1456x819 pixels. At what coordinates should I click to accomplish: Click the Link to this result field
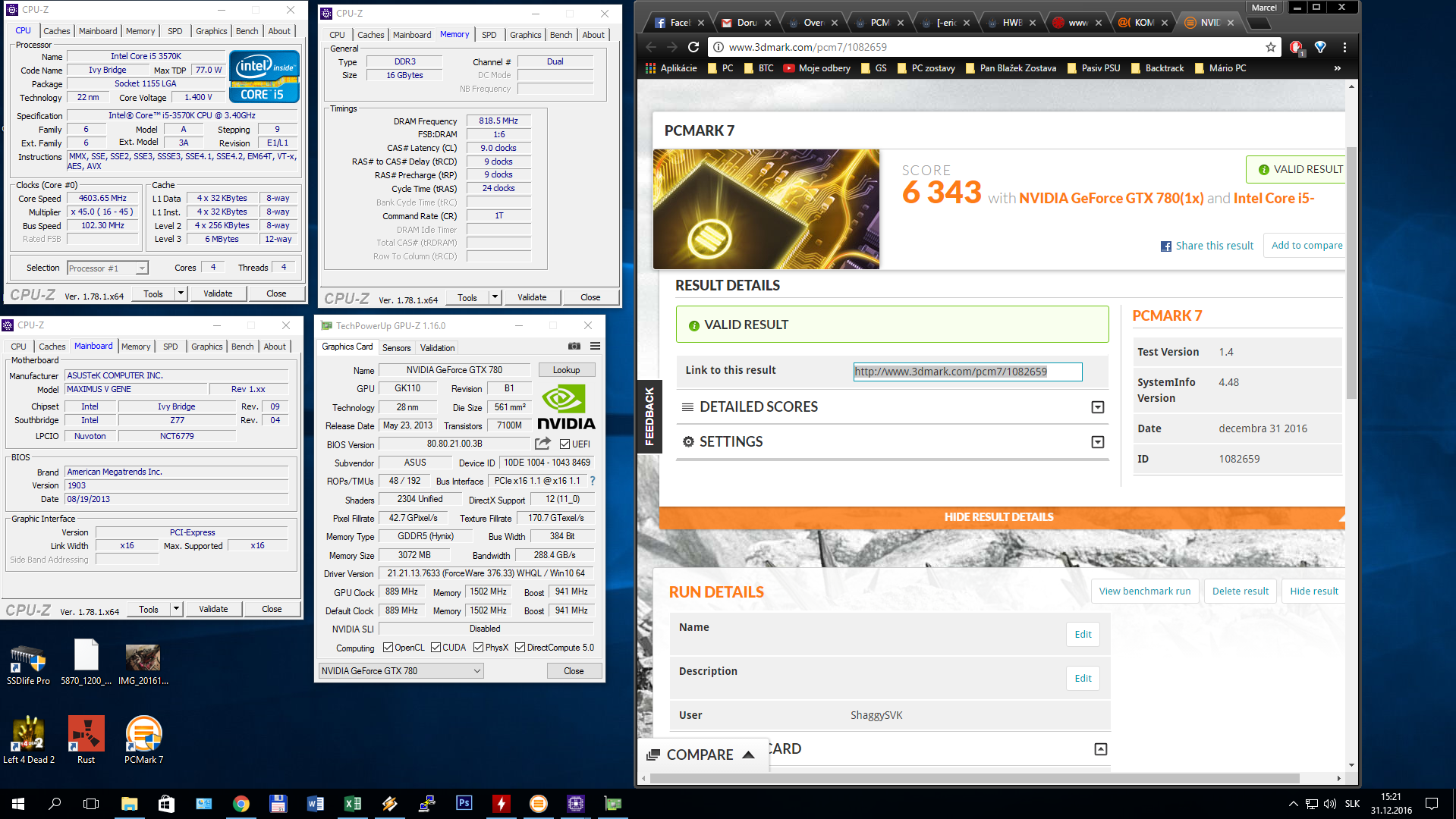(967, 372)
